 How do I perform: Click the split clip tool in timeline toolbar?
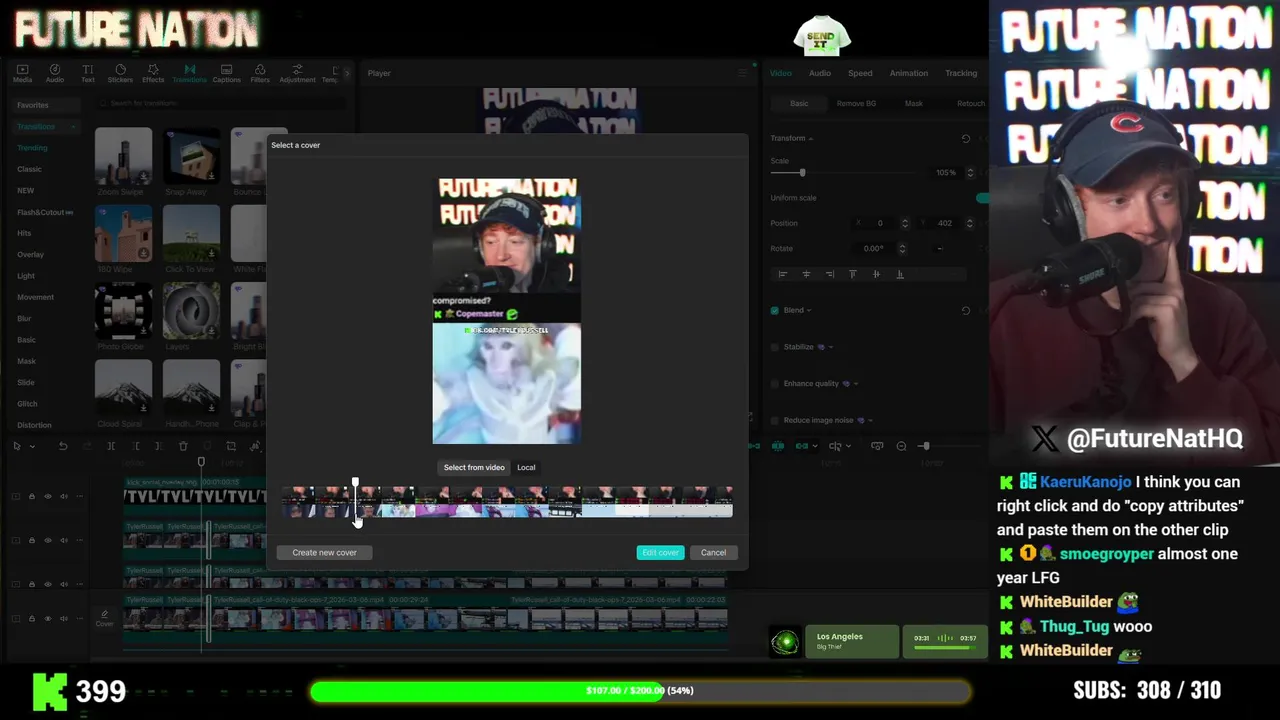(x=111, y=446)
